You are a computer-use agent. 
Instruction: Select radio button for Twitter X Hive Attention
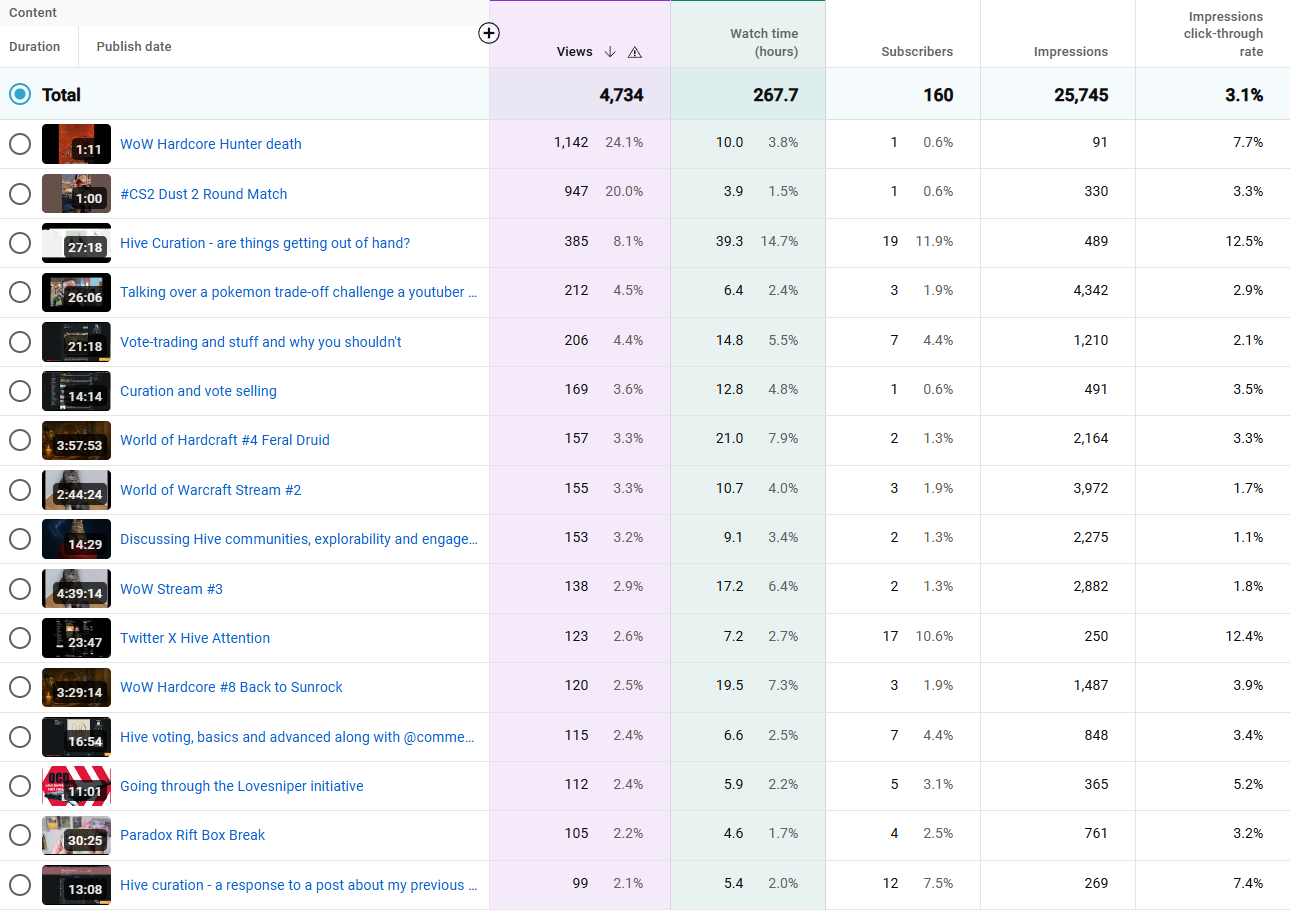click(x=20, y=638)
